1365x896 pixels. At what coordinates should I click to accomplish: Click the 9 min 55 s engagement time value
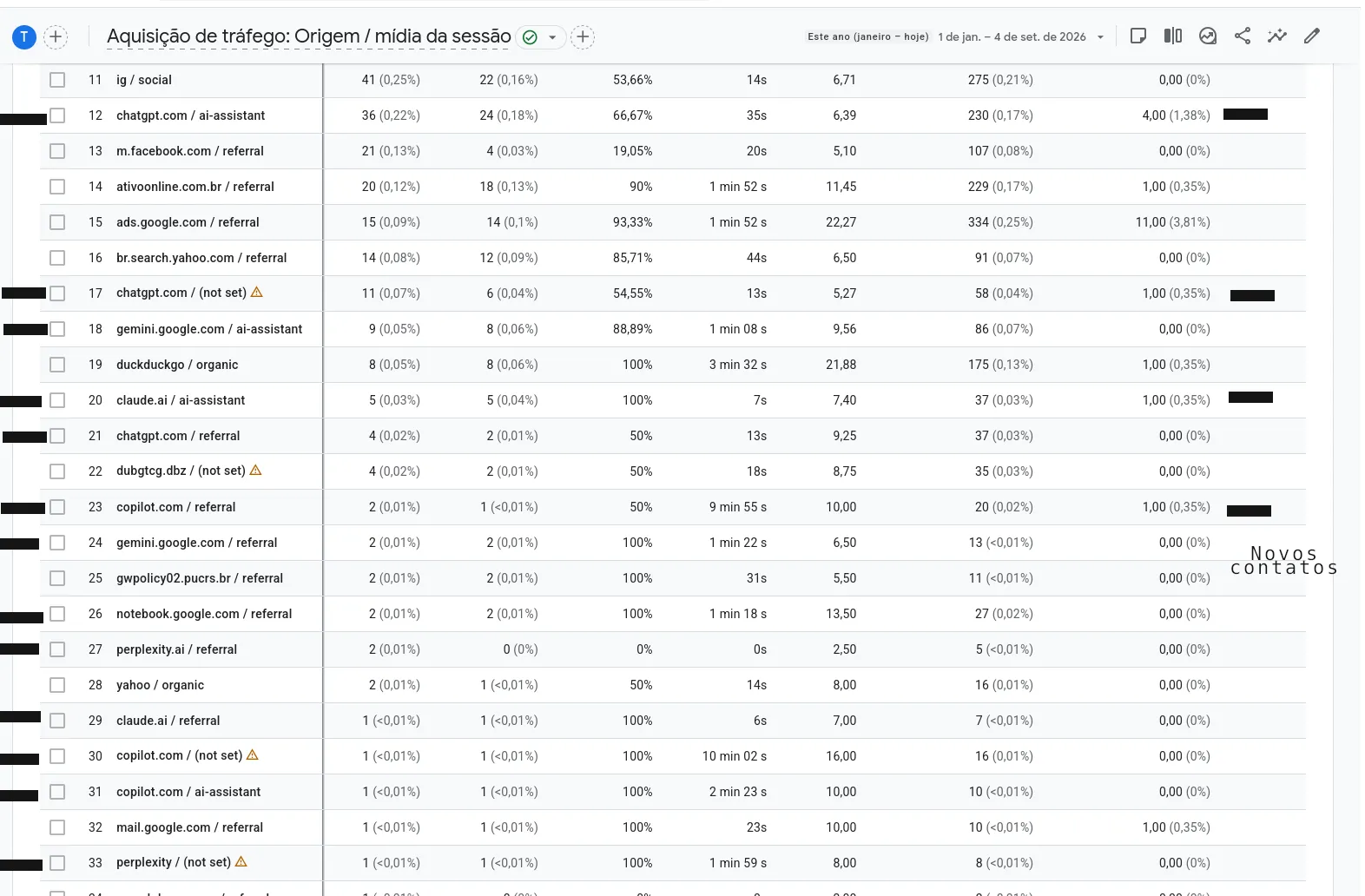pyautogui.click(x=738, y=507)
